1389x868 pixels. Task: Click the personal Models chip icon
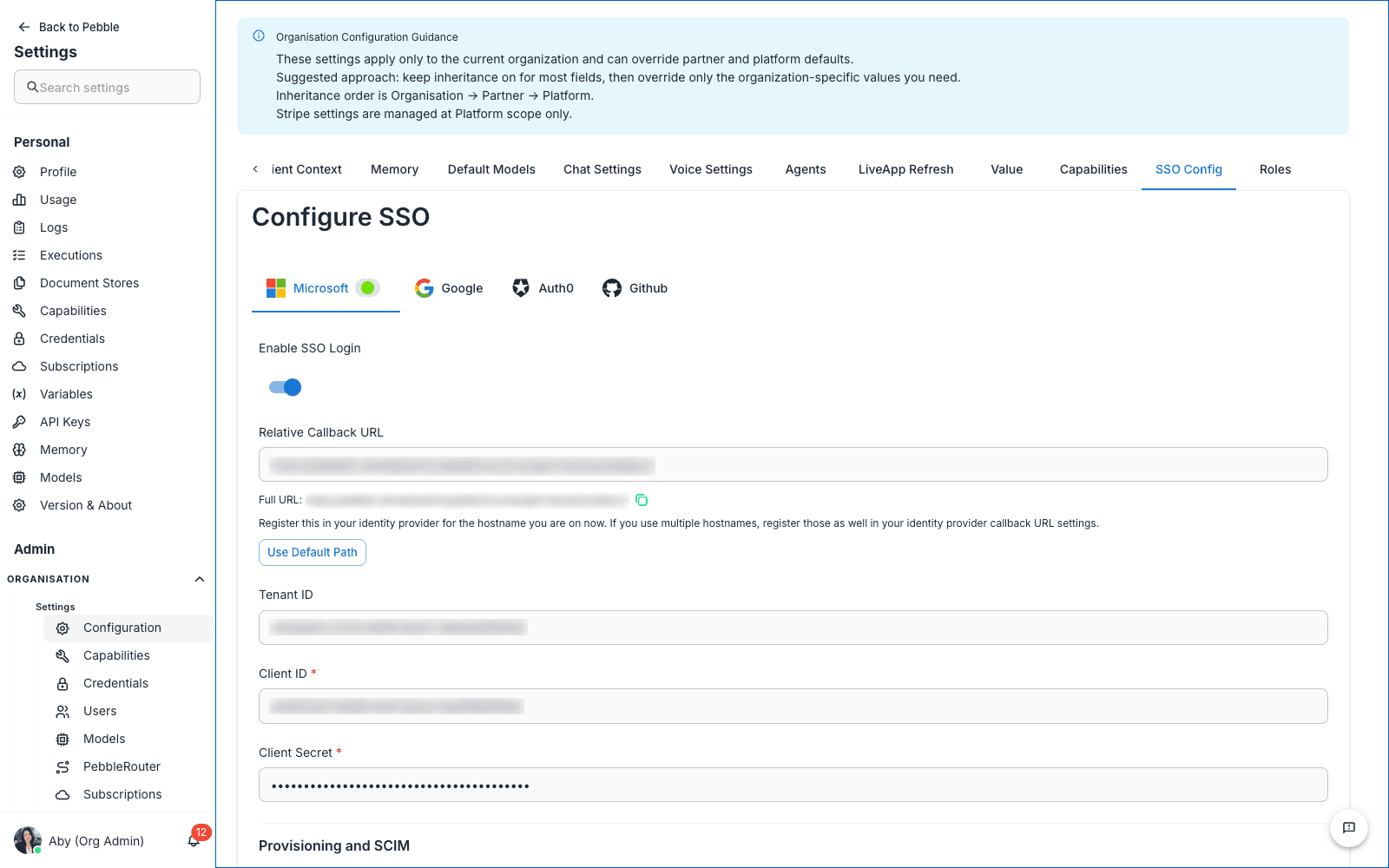19,477
